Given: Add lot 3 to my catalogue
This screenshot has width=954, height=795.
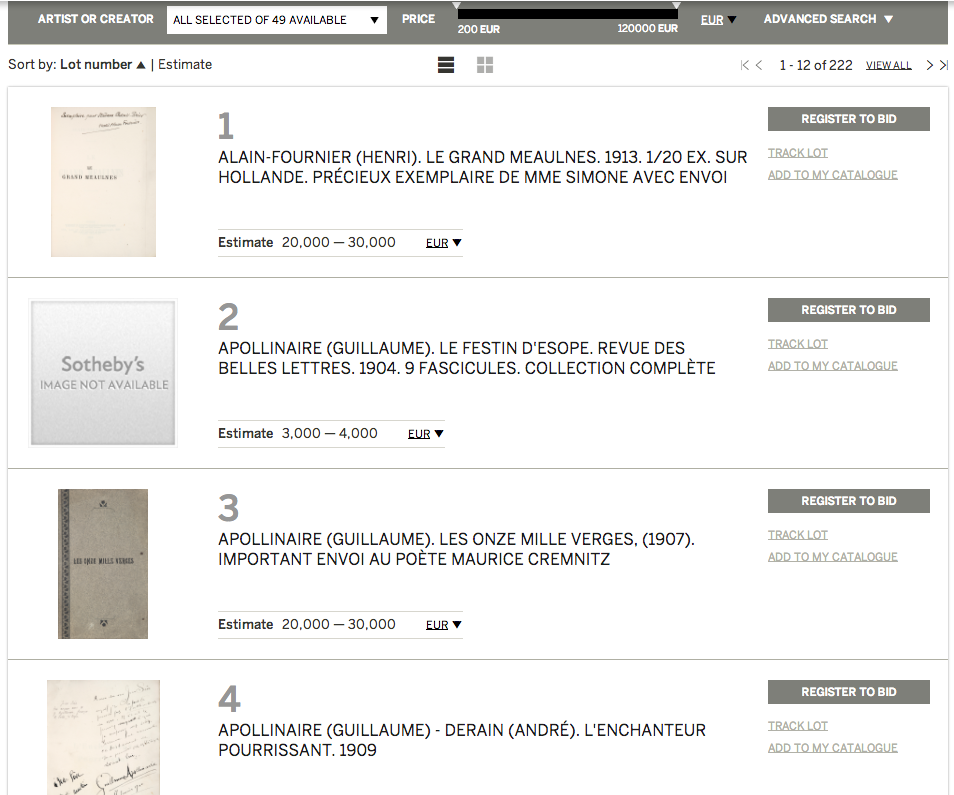Looking at the screenshot, I should [832, 557].
